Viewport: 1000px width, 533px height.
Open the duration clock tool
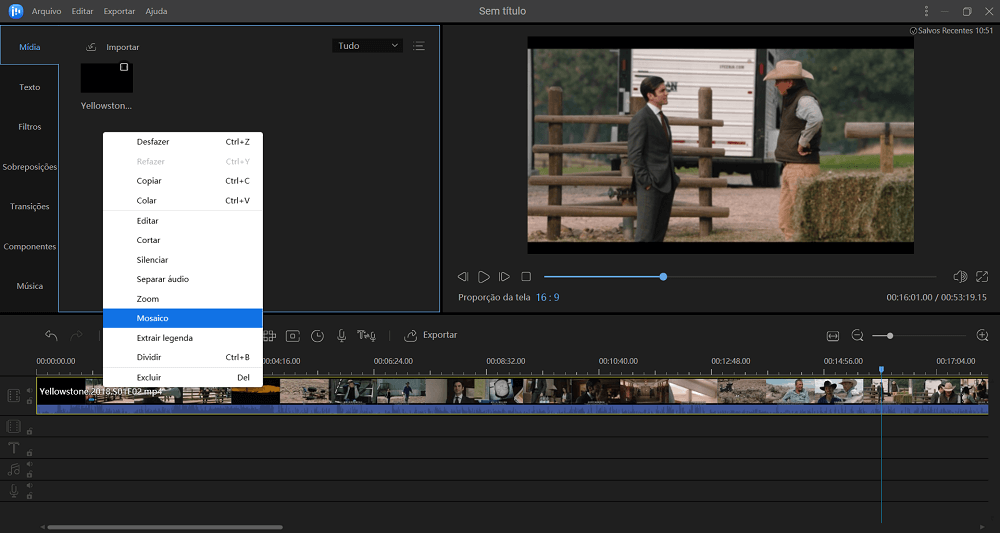point(317,335)
